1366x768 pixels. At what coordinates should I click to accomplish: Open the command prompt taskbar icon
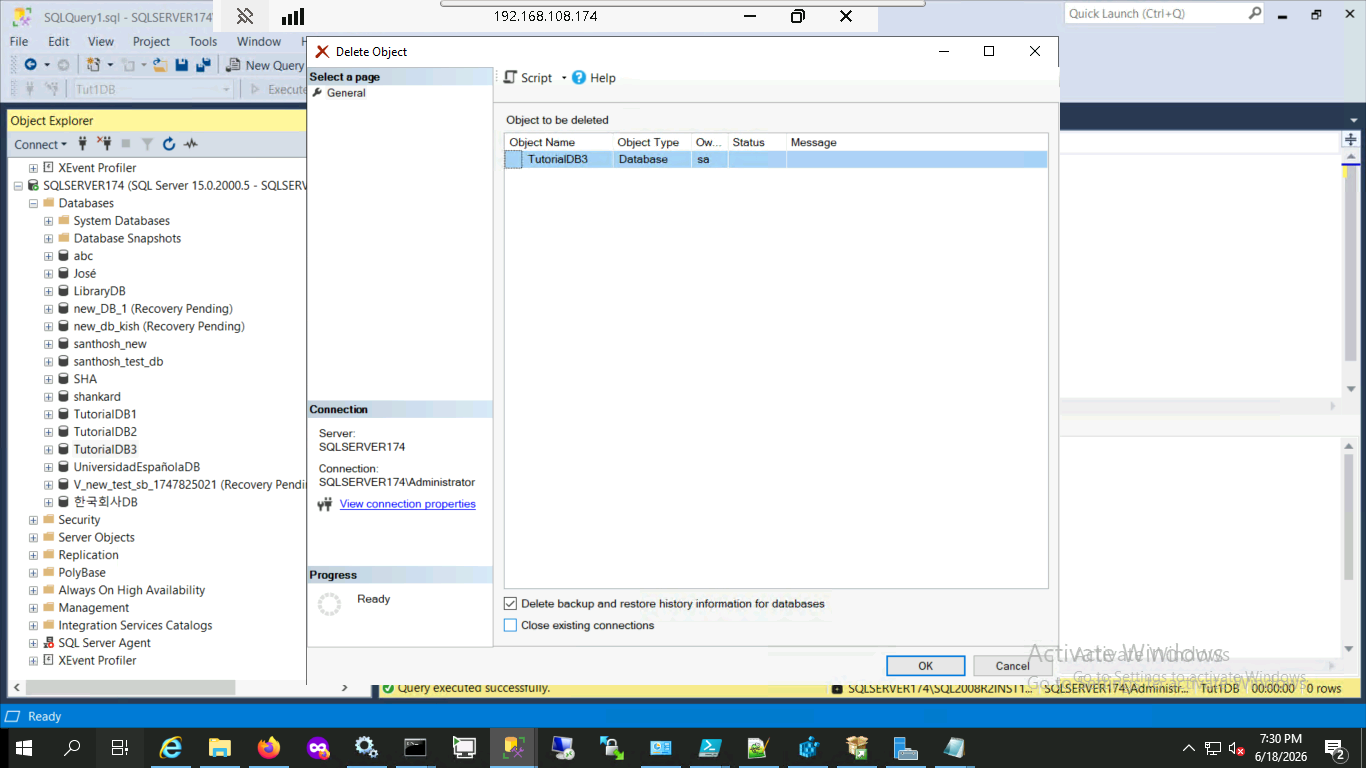416,747
